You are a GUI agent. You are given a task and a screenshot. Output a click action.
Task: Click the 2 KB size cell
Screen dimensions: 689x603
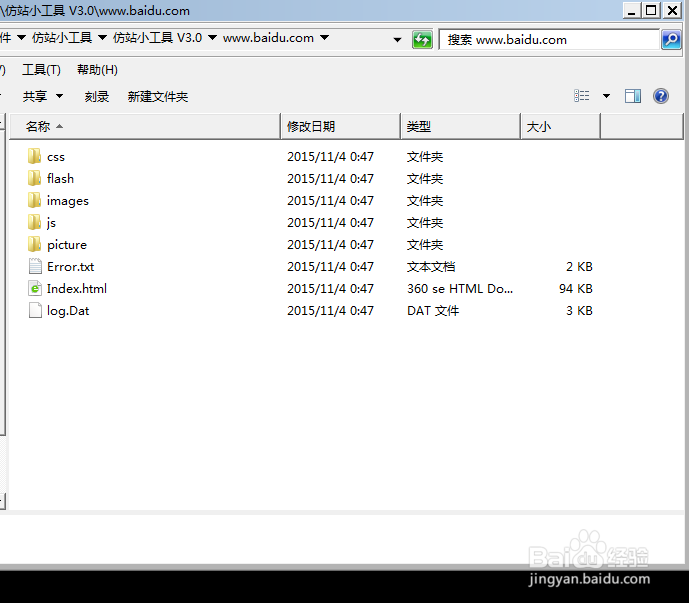(x=579, y=267)
